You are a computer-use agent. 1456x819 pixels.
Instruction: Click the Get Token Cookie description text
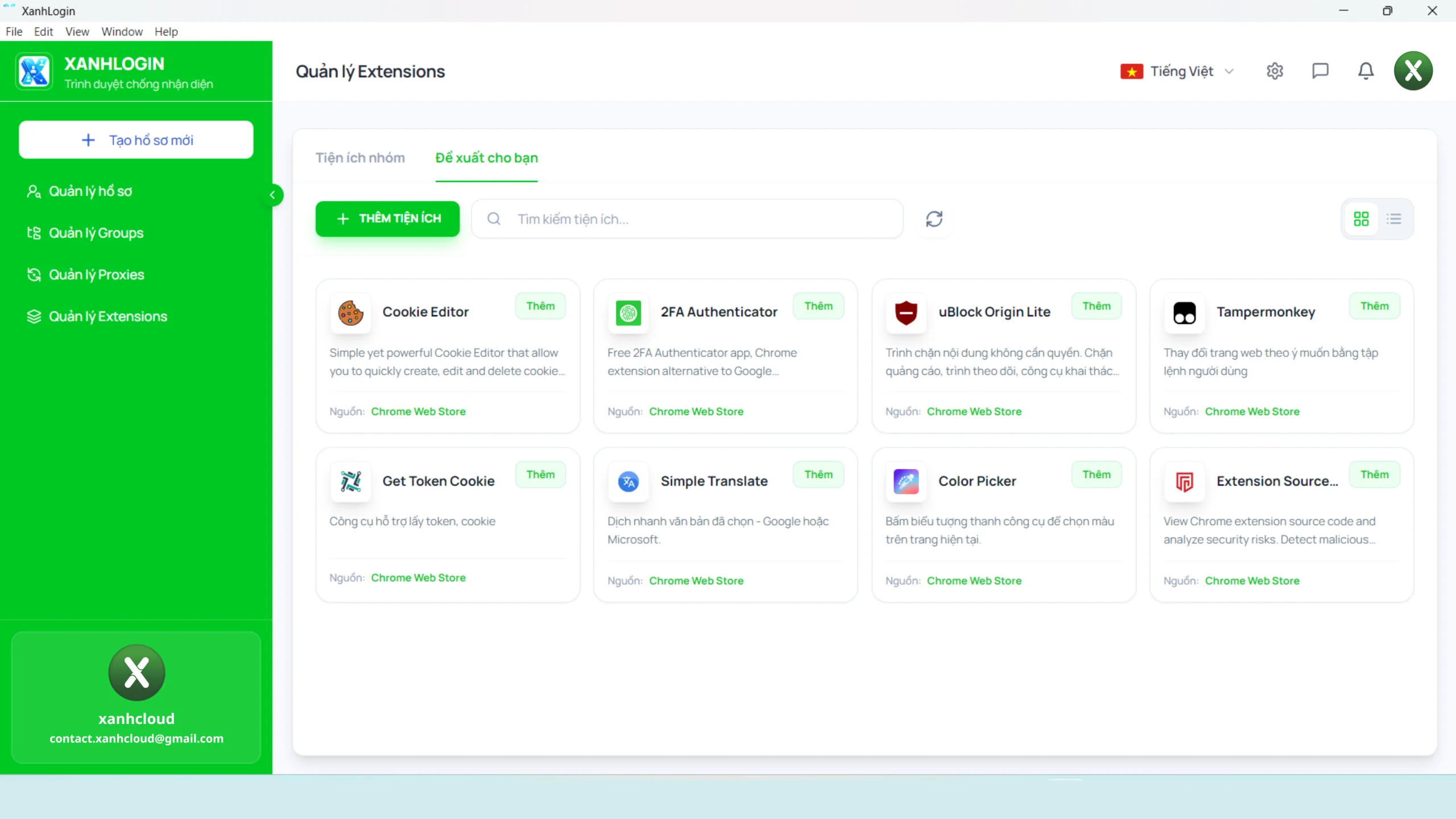pos(412,522)
